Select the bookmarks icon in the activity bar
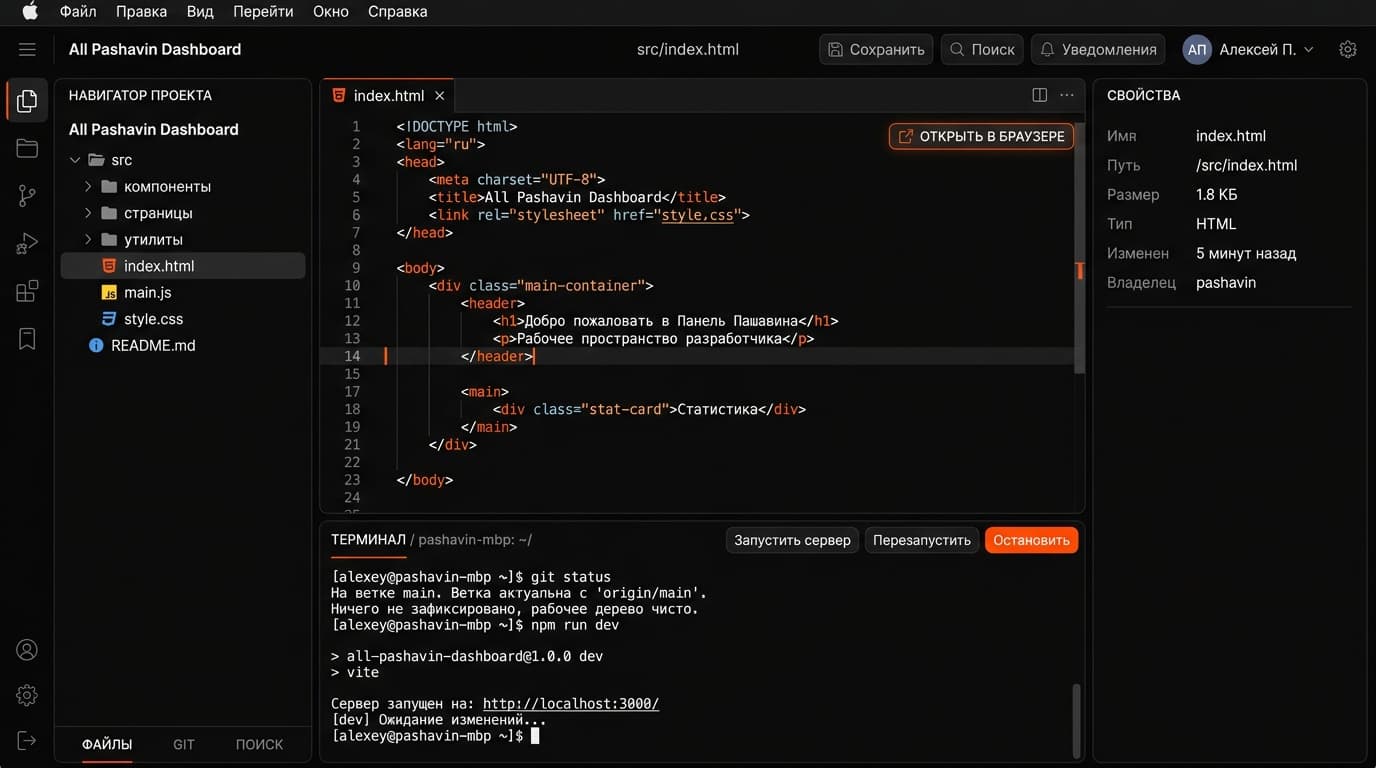The width and height of the screenshot is (1376, 768). tap(26, 338)
